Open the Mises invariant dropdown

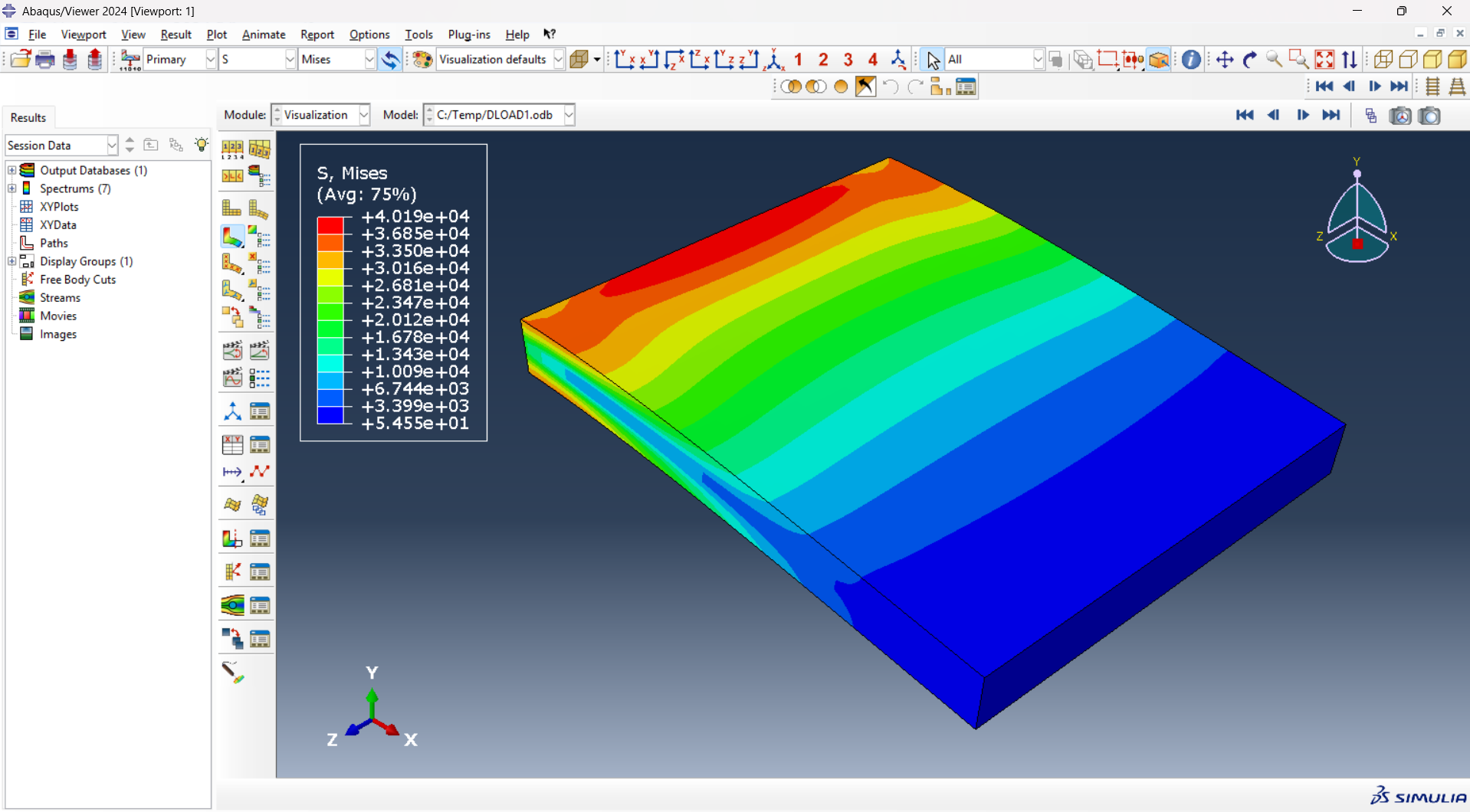pyautogui.click(x=369, y=60)
